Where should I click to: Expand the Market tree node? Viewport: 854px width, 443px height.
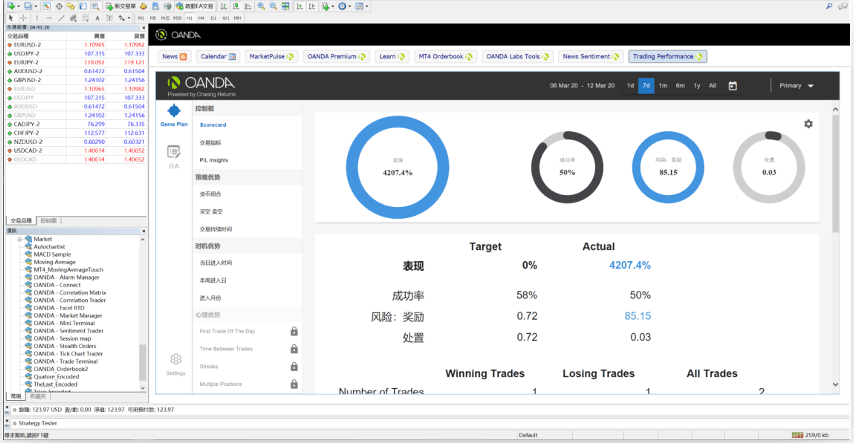tap(20, 239)
